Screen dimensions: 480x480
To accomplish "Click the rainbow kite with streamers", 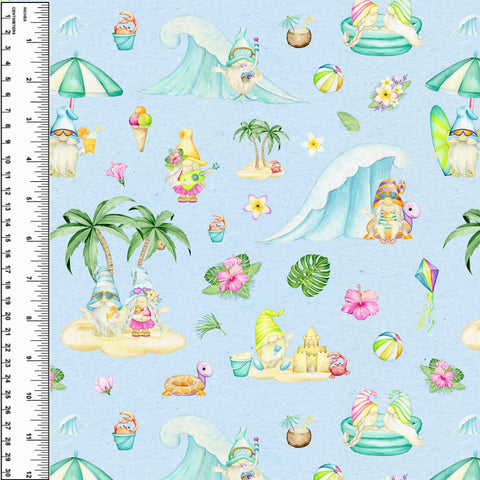I will click(x=427, y=294).
